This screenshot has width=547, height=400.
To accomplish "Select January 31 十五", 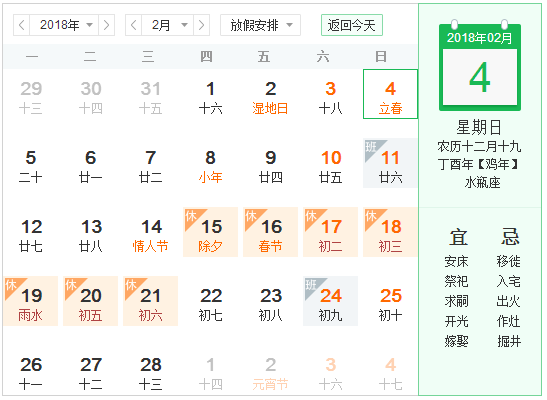I will (x=151, y=94).
